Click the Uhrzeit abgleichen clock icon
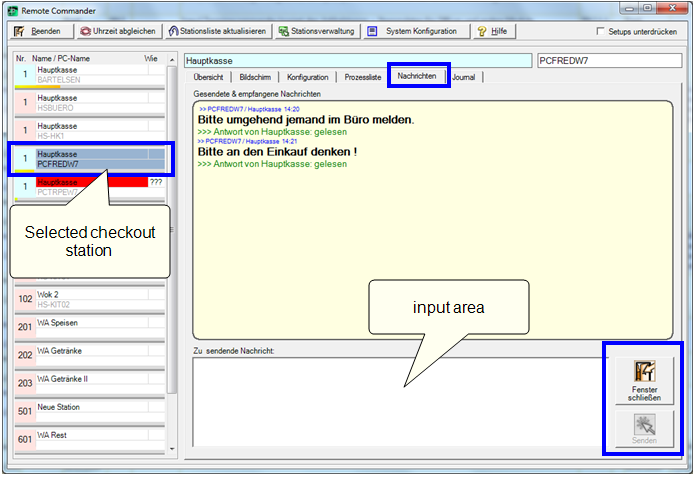This screenshot has height=477, width=695. (x=87, y=31)
